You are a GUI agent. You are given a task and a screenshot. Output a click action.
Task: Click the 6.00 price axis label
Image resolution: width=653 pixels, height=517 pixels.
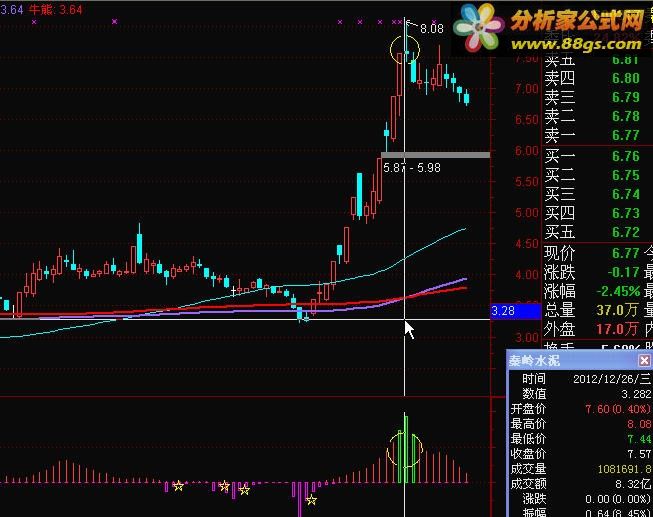click(526, 151)
